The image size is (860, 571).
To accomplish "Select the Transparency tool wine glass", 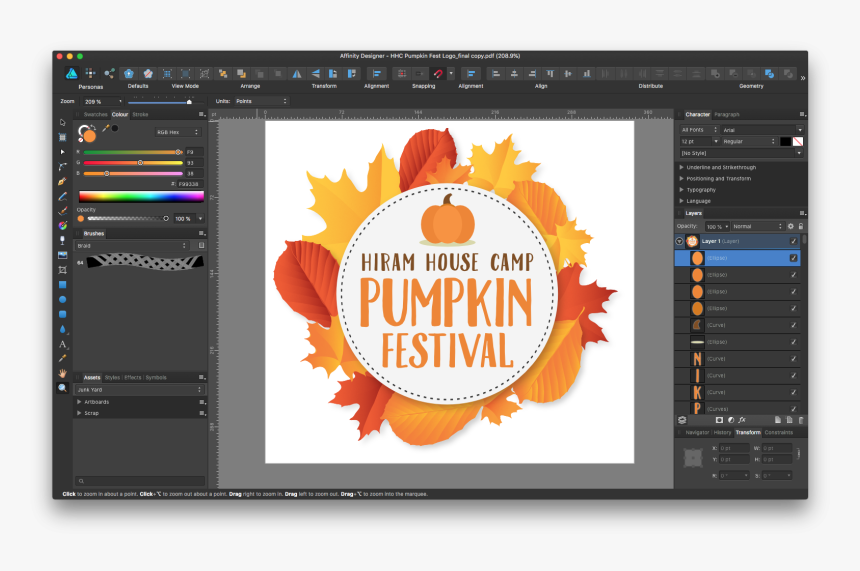I will pyautogui.click(x=63, y=240).
